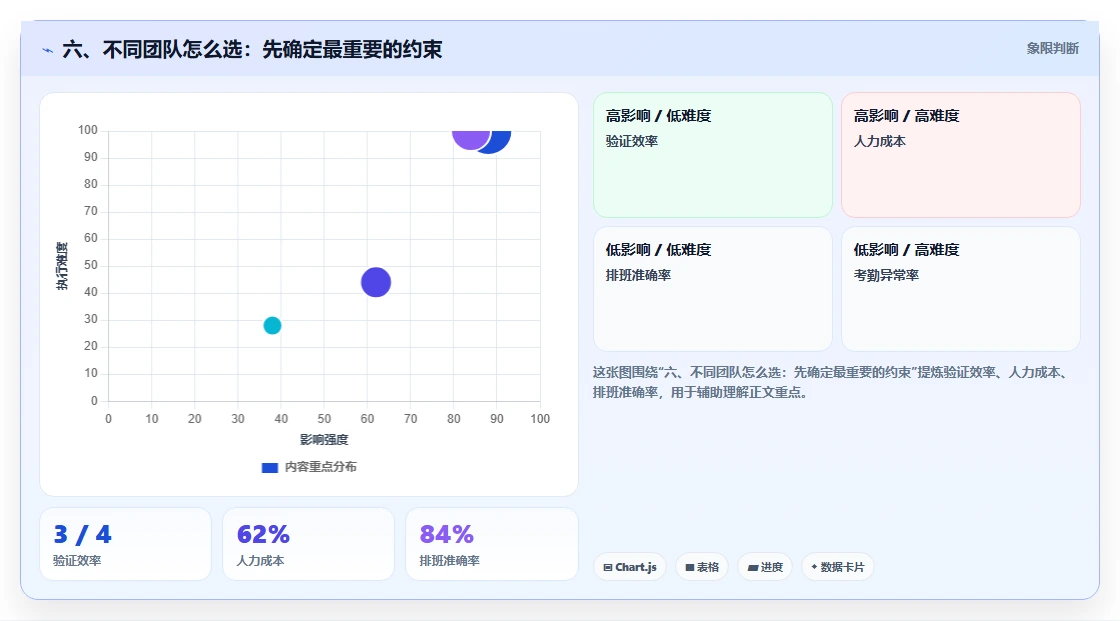Viewport: 1120px width, 621px height.
Task: Click the cyan bubble on the chart
Action: [x=272, y=325]
